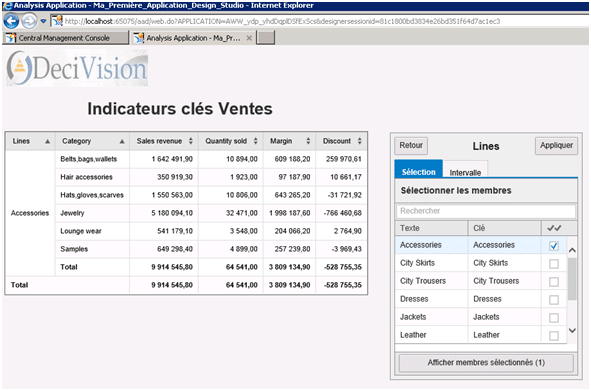
Task: Click the page icon in address bar
Action: point(57,21)
